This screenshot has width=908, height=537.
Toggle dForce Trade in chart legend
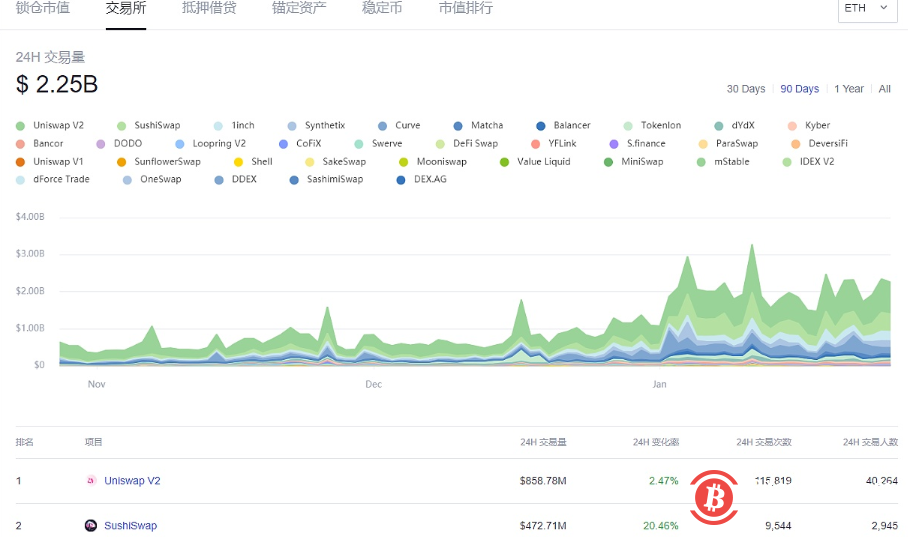[53, 179]
